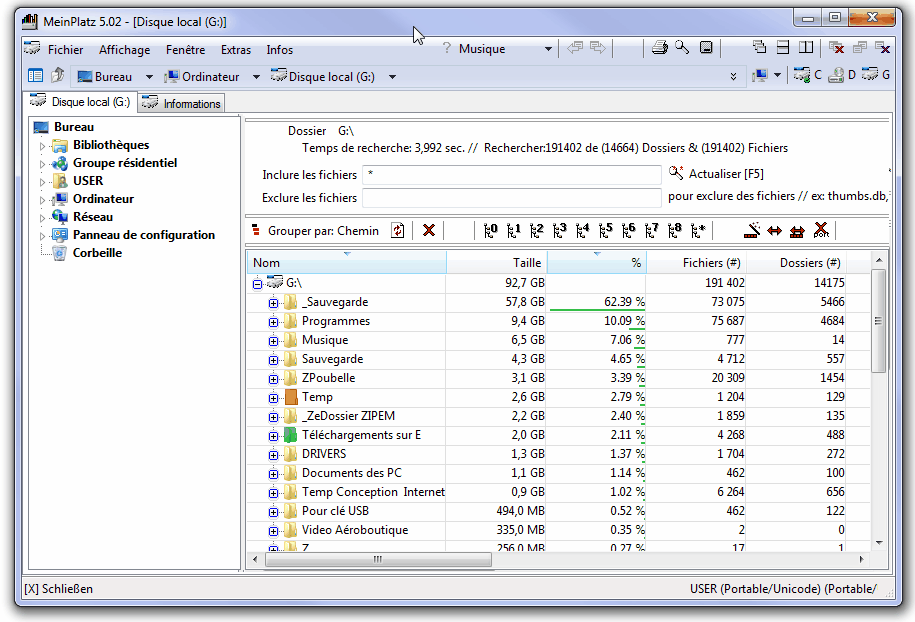Expand tree to level 8

tap(675, 231)
